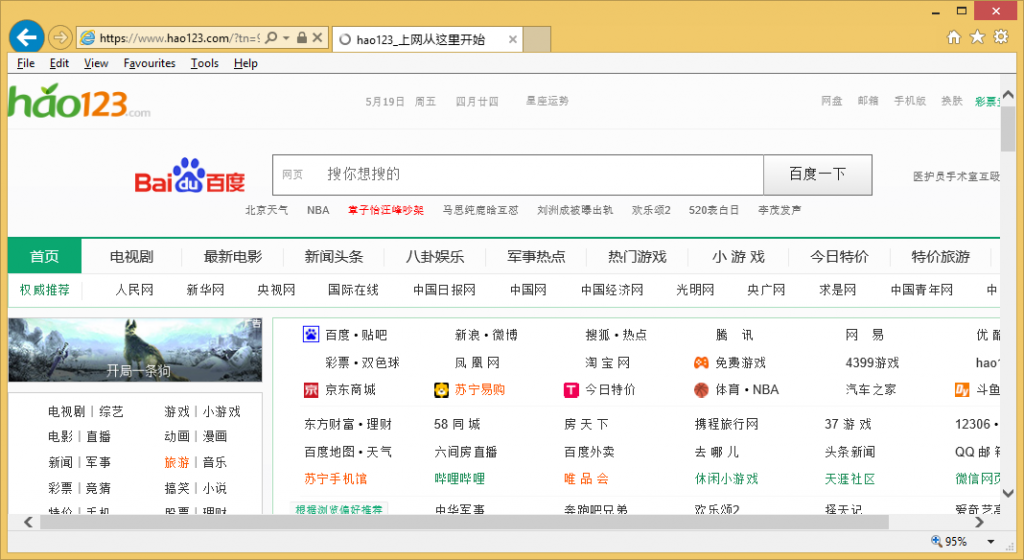This screenshot has width=1024, height=560.
Task: Expand the address bar autocomplete dropdown arrow
Action: point(285,38)
